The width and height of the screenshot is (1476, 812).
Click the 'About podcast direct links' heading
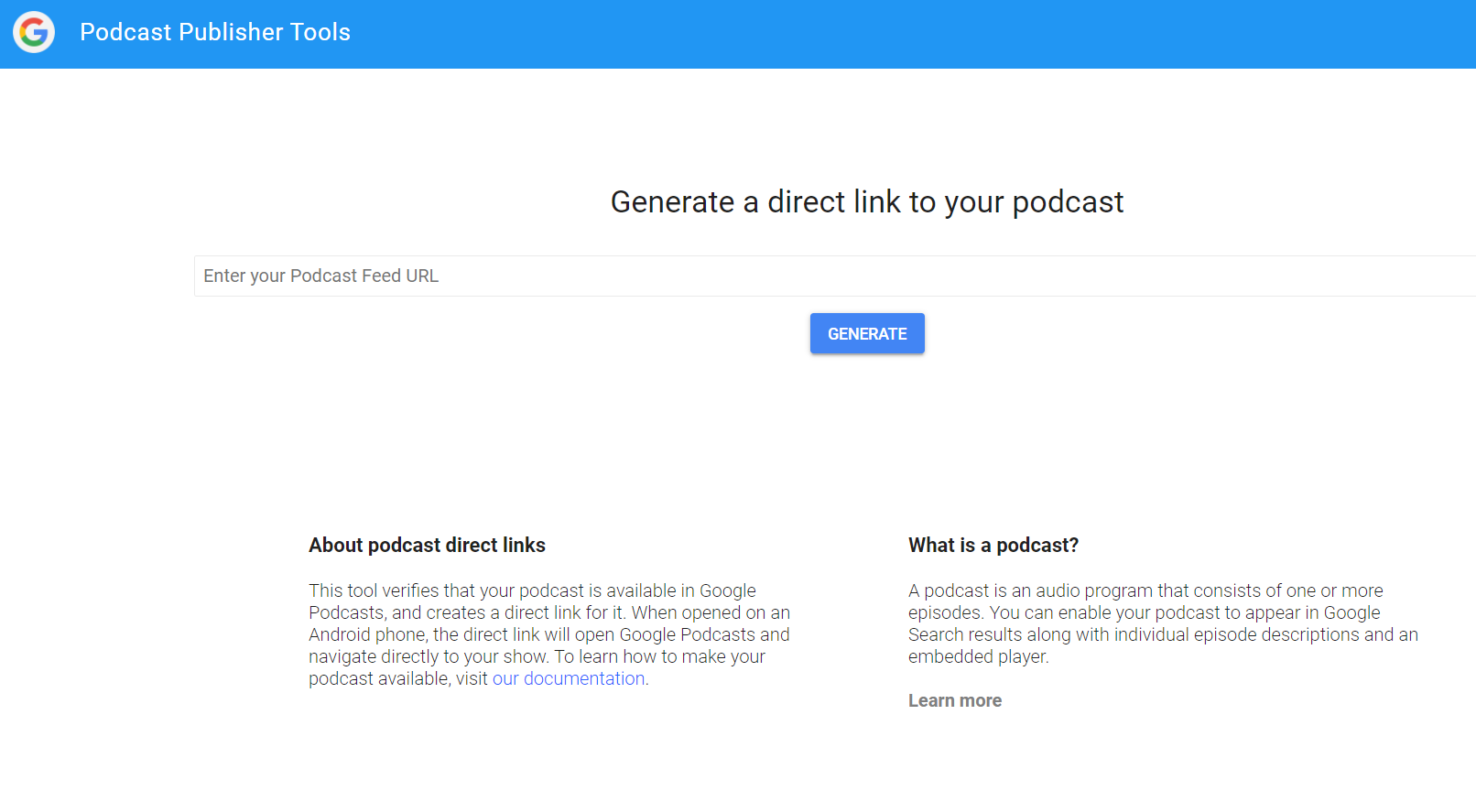coord(427,545)
